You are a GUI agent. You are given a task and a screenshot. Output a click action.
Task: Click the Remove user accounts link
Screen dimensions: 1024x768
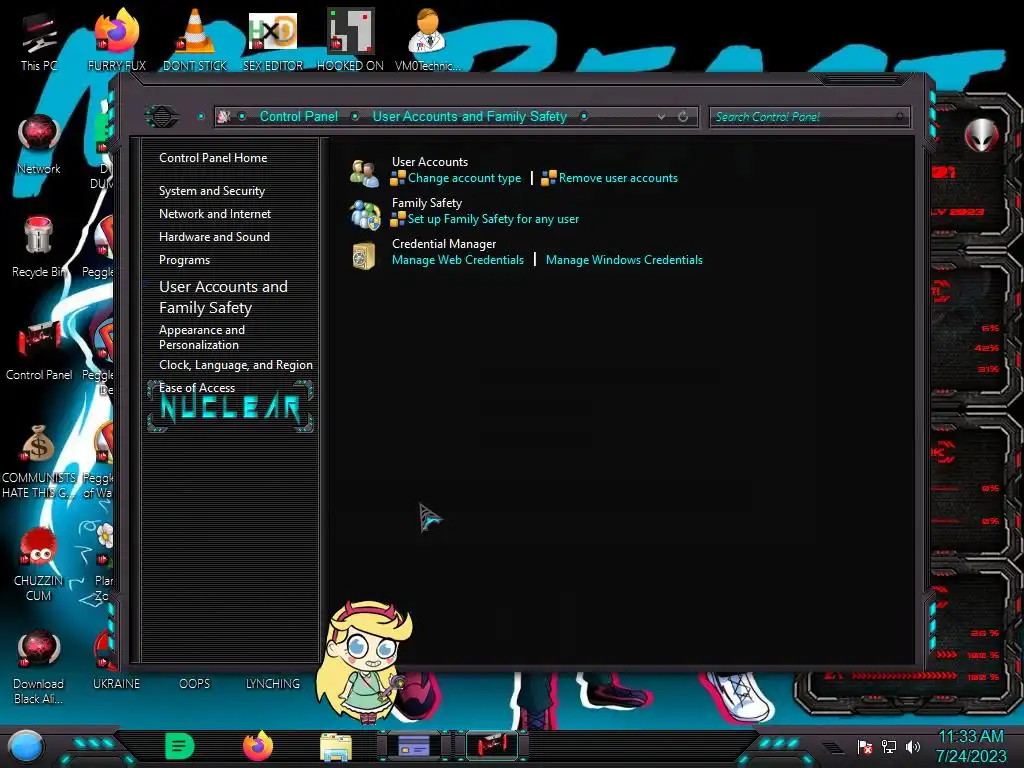coord(618,178)
